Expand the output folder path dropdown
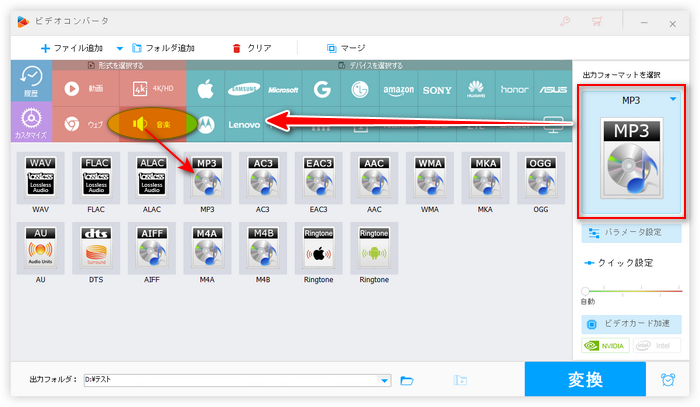Viewport: 700px width, 407px height. [385, 380]
